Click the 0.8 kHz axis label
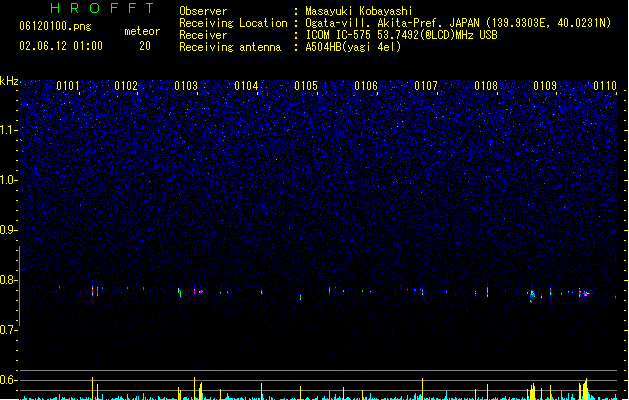Image resolution: width=629 pixels, height=400 pixels. pyautogui.click(x=8, y=280)
